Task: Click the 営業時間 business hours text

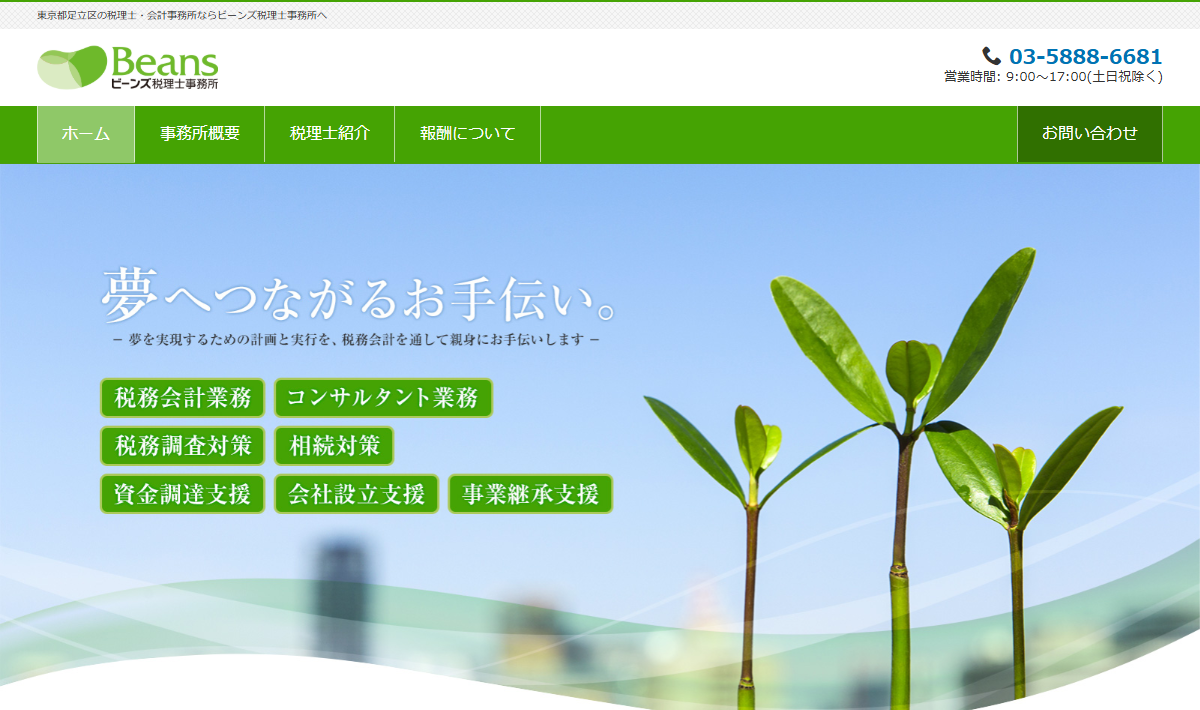Action: tap(1053, 77)
